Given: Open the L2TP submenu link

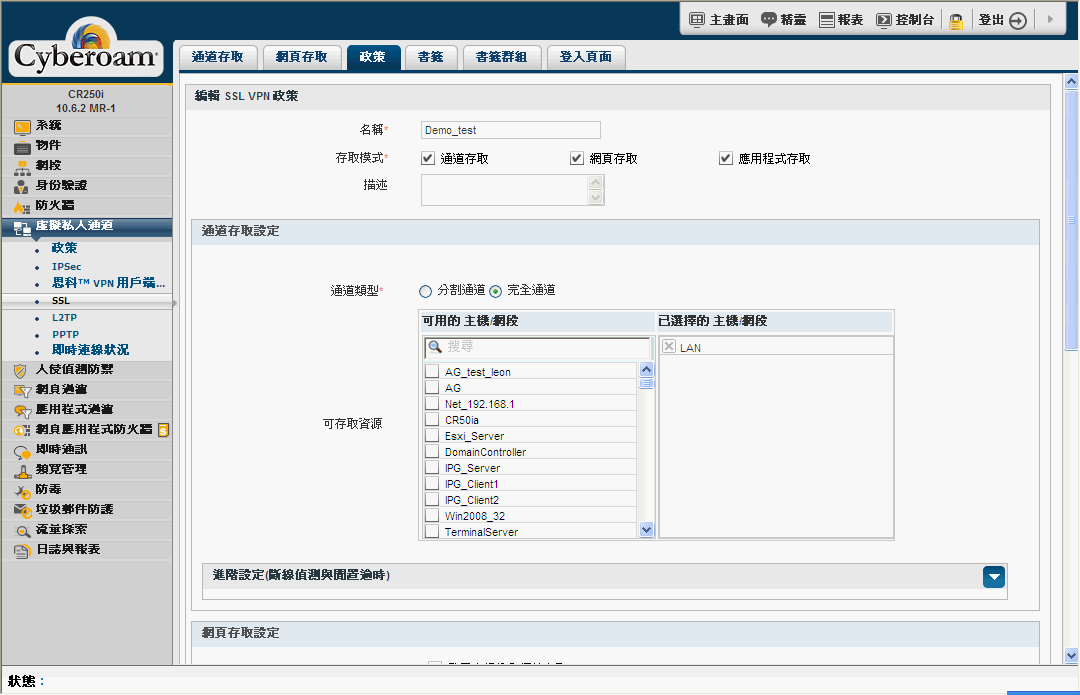Looking at the screenshot, I should (x=64, y=318).
